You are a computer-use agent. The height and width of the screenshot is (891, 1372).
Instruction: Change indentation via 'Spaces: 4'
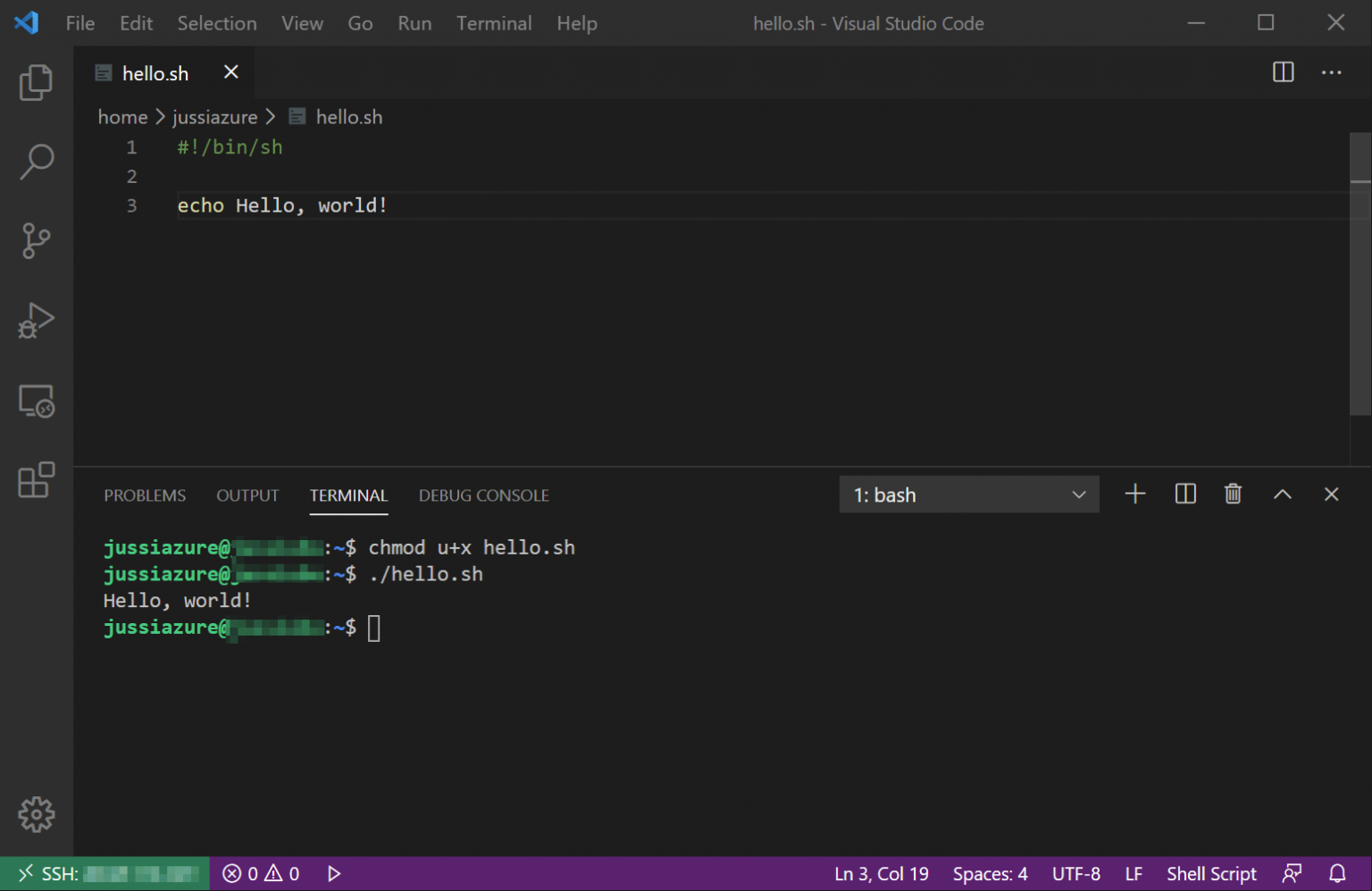click(990, 874)
